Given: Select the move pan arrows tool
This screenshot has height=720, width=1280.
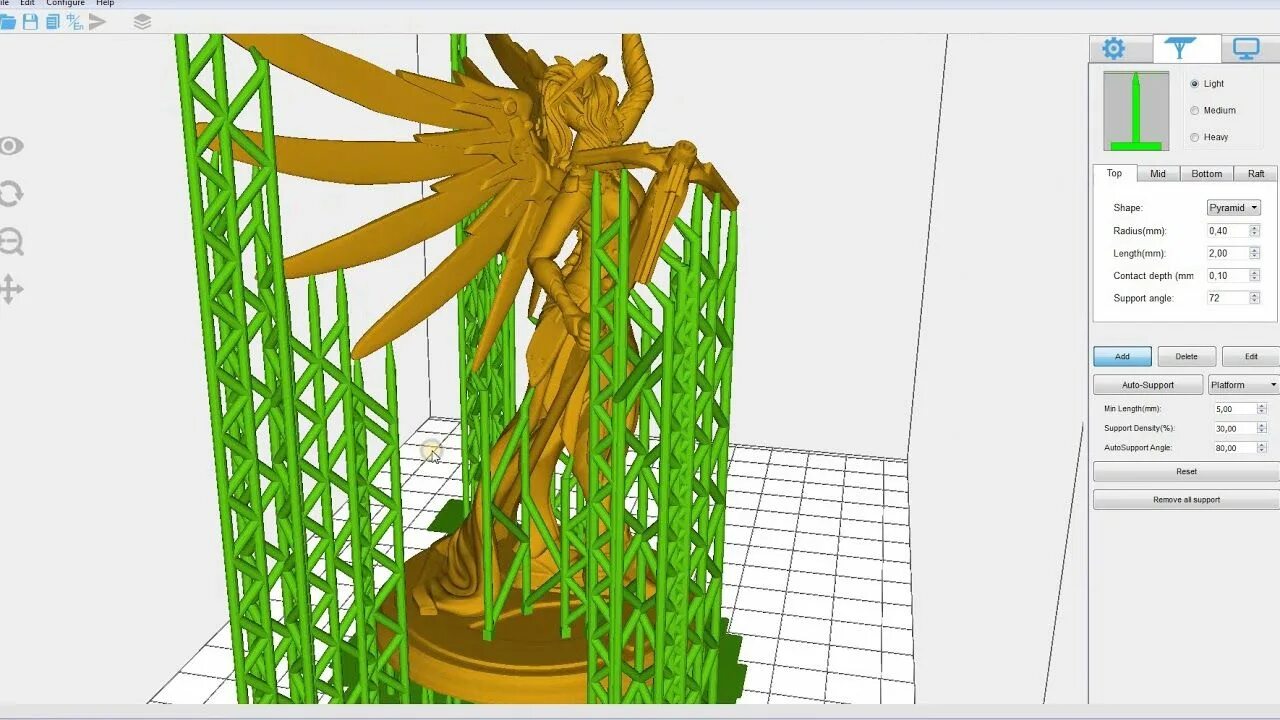Looking at the screenshot, I should tap(10, 290).
